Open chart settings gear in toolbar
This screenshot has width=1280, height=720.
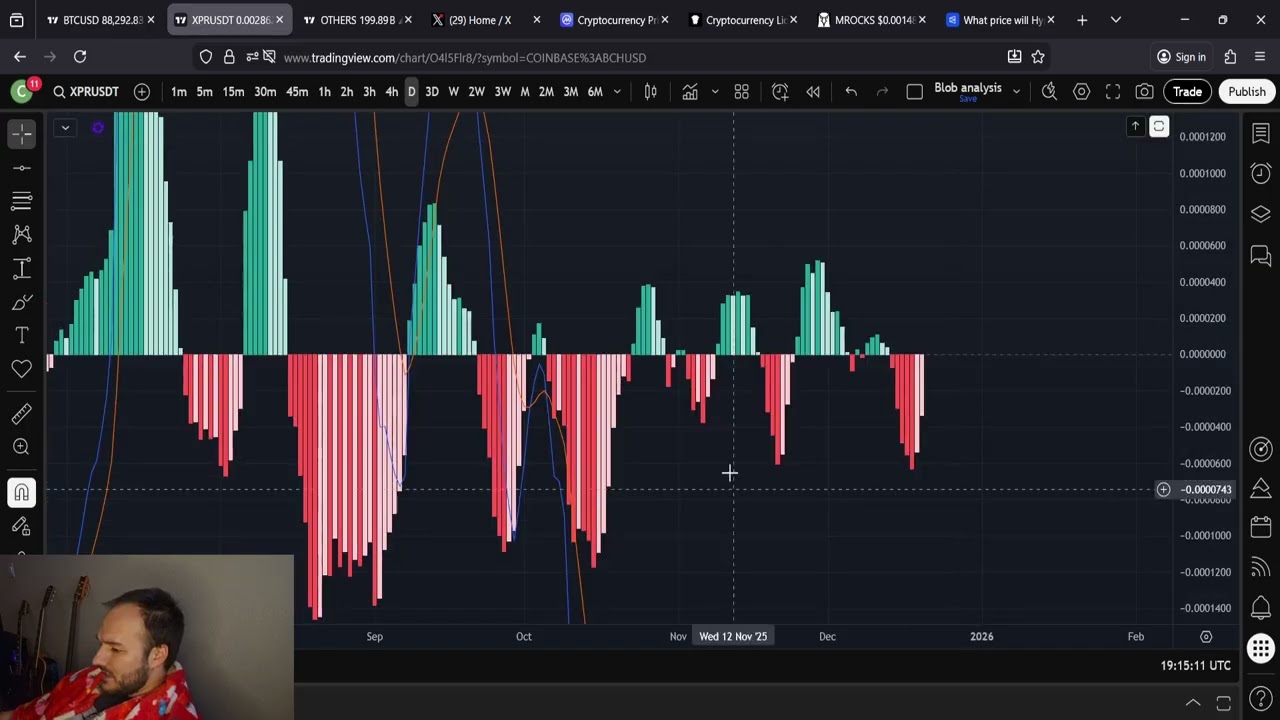click(x=1081, y=92)
